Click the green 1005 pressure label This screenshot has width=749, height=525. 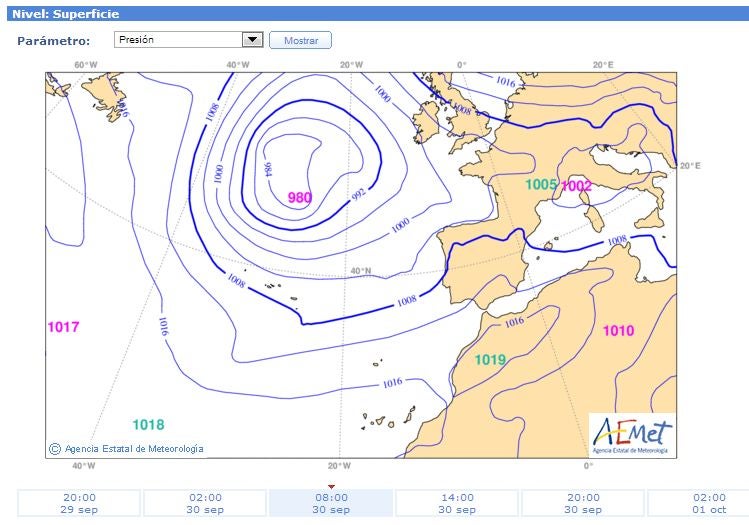pyautogui.click(x=541, y=185)
